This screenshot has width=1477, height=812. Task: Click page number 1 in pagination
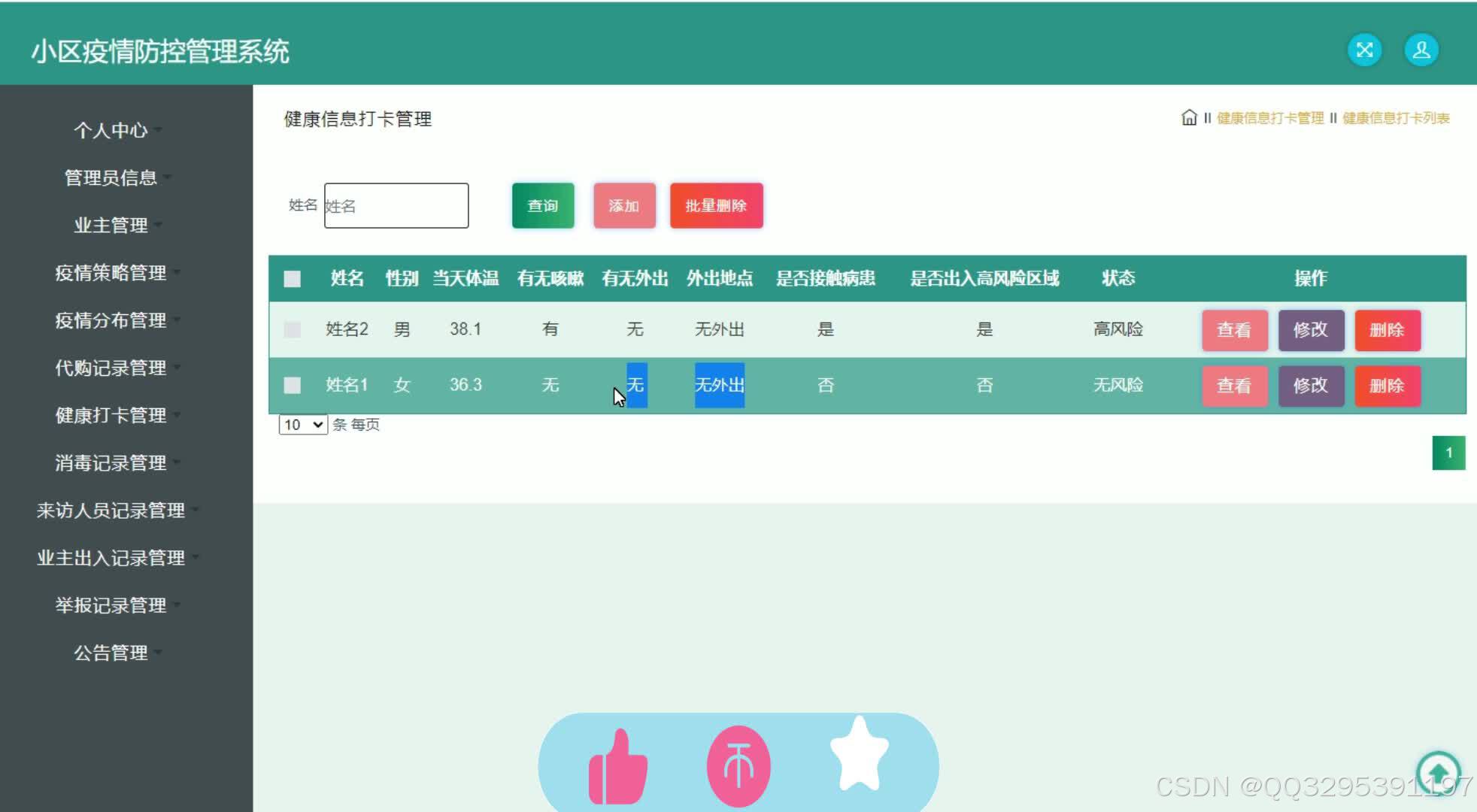pyautogui.click(x=1448, y=453)
